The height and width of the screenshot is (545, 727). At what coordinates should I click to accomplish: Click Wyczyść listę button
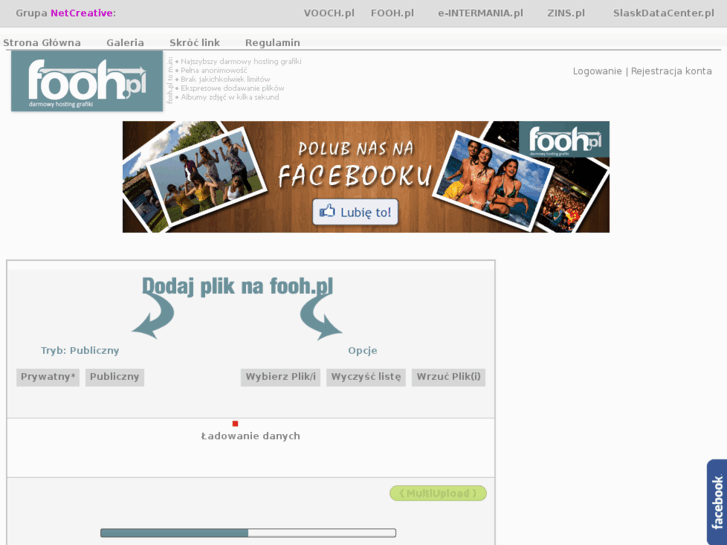click(366, 377)
